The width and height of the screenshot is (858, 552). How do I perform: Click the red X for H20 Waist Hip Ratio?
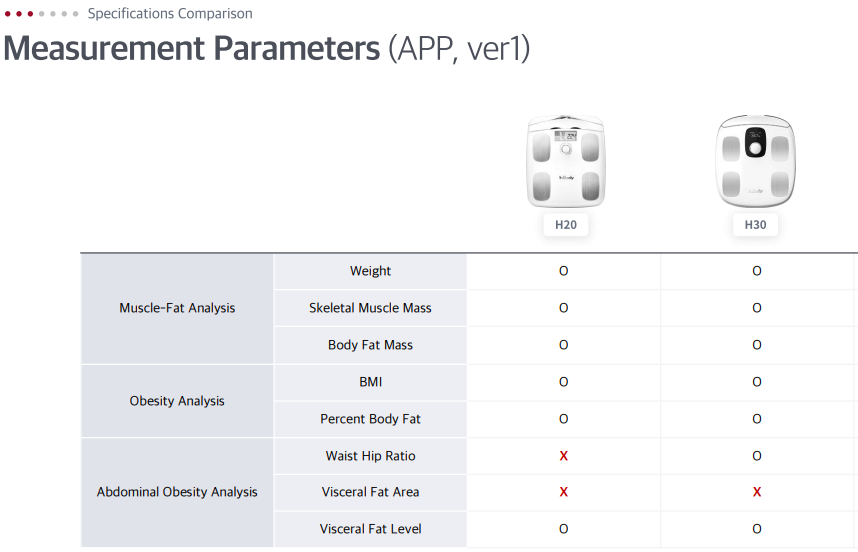point(564,456)
